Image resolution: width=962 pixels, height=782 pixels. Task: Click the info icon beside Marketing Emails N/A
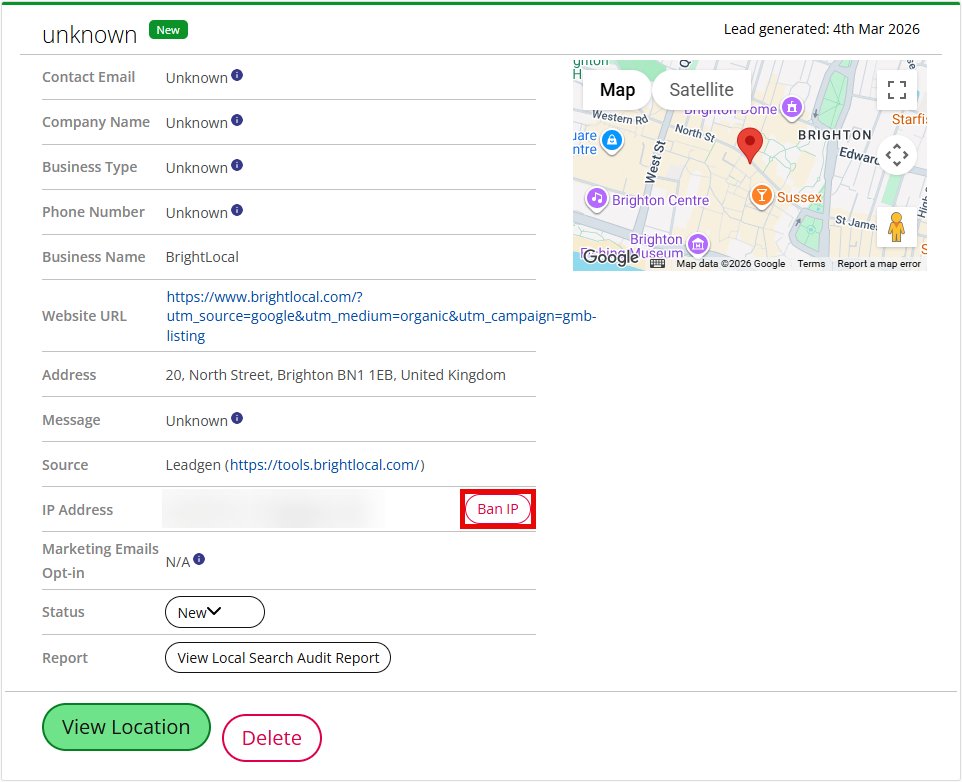click(x=199, y=559)
